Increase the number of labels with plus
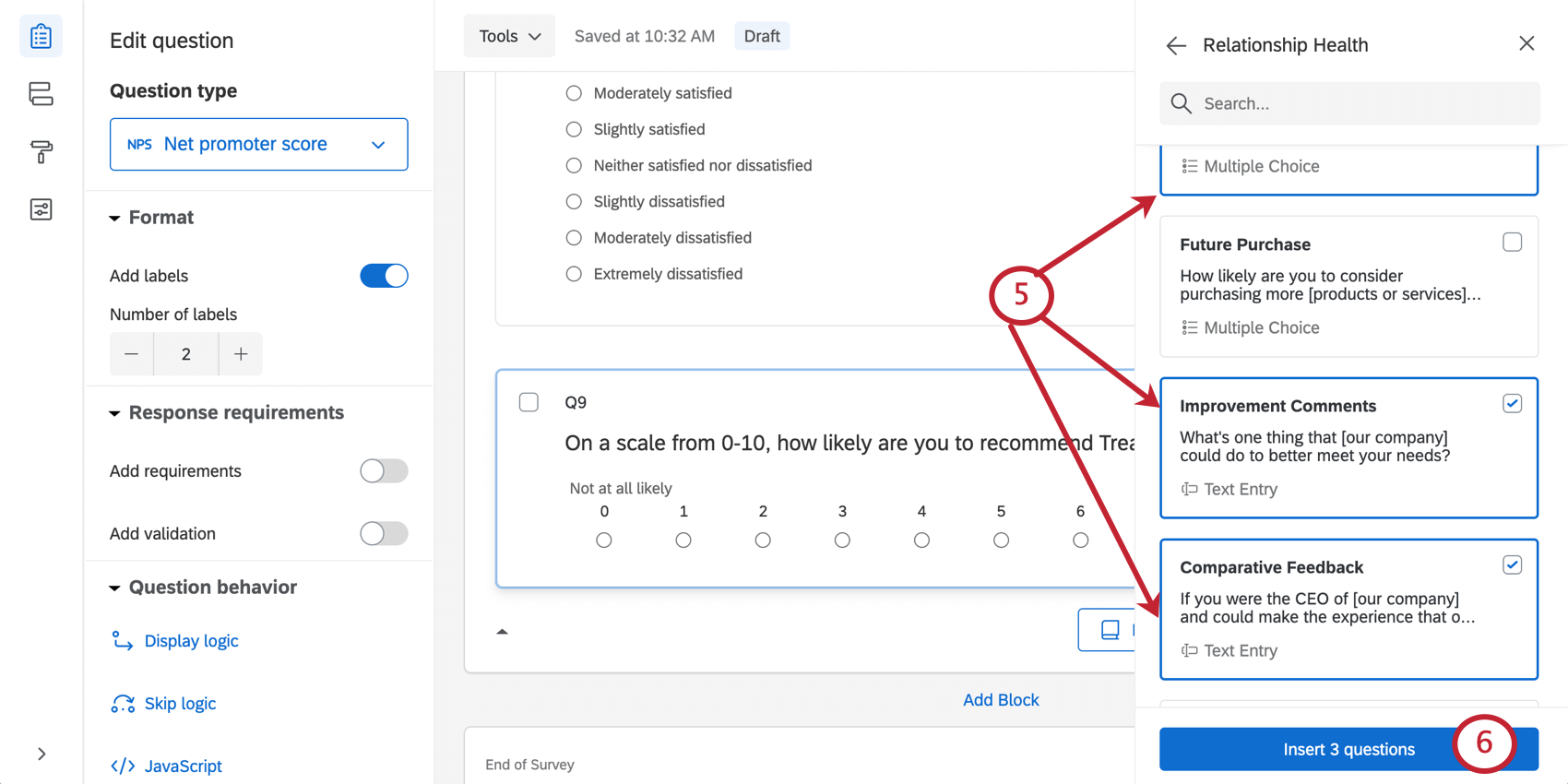The height and width of the screenshot is (784, 1568). 241,354
